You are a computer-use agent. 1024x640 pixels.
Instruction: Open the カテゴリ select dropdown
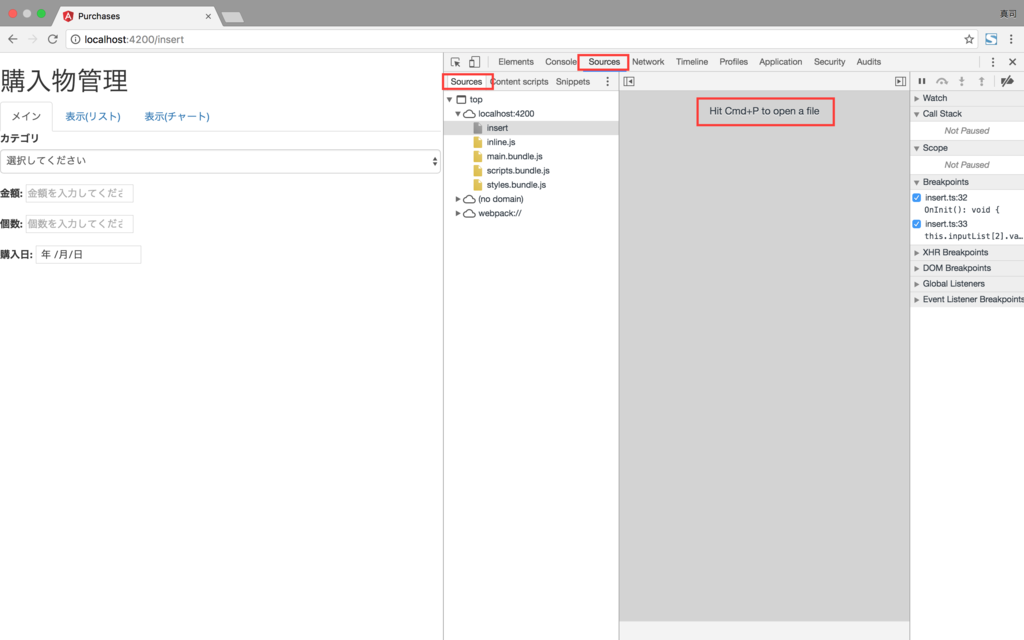220,161
